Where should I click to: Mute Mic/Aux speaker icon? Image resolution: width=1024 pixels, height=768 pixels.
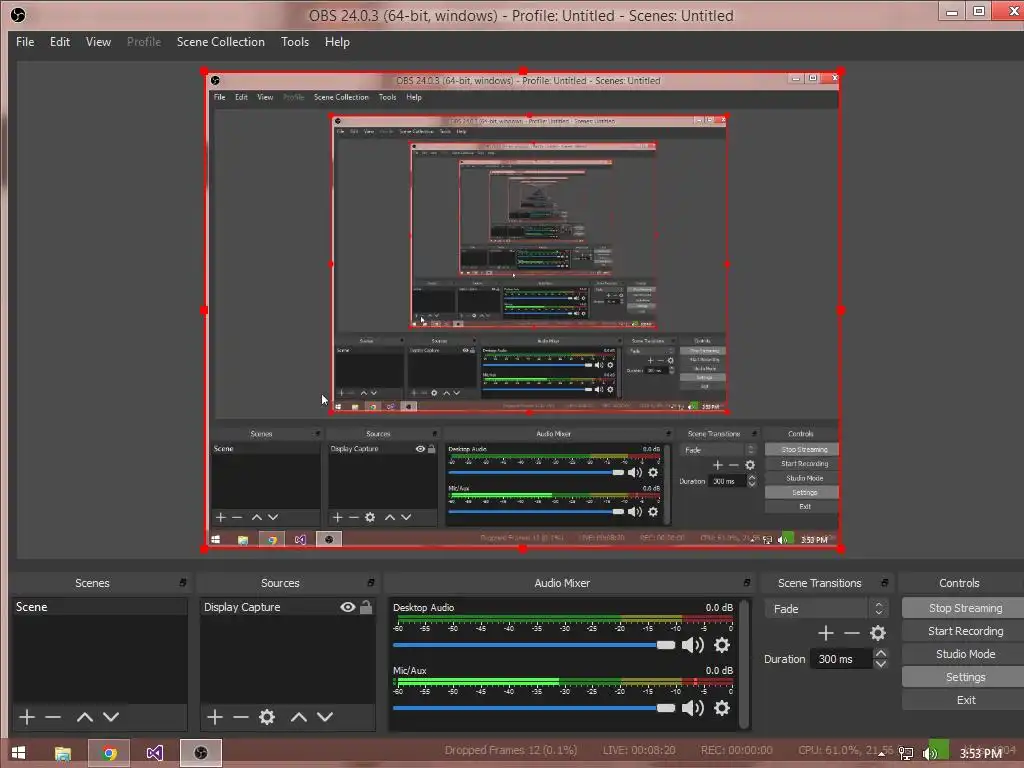[x=692, y=708]
